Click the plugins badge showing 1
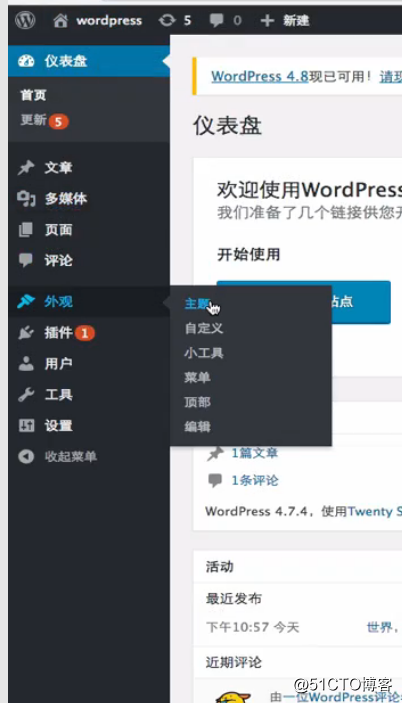Viewport: 402px width, 703px height. coord(85,333)
